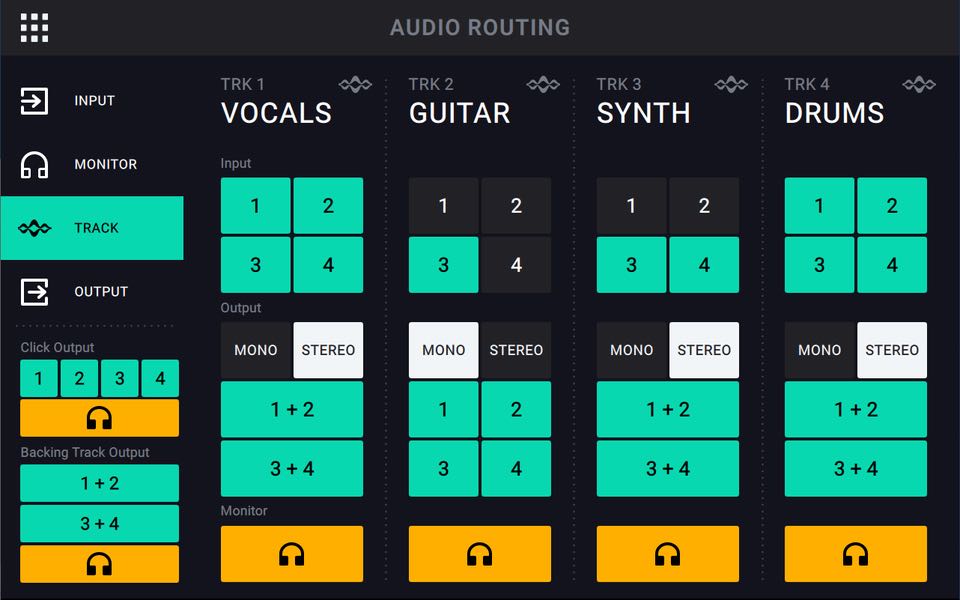Toggle headphone monitor for Drums track
Image resolution: width=960 pixels, height=600 pixels.
pyautogui.click(x=855, y=554)
